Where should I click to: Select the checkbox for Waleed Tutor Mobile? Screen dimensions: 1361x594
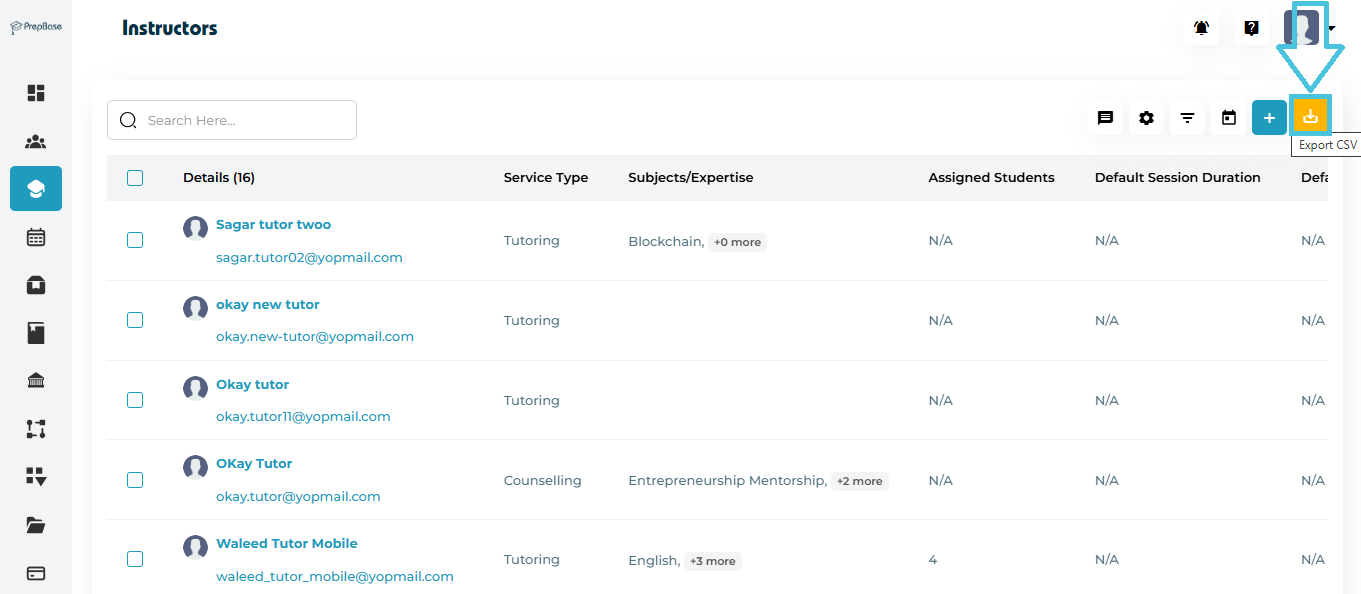[135, 560]
